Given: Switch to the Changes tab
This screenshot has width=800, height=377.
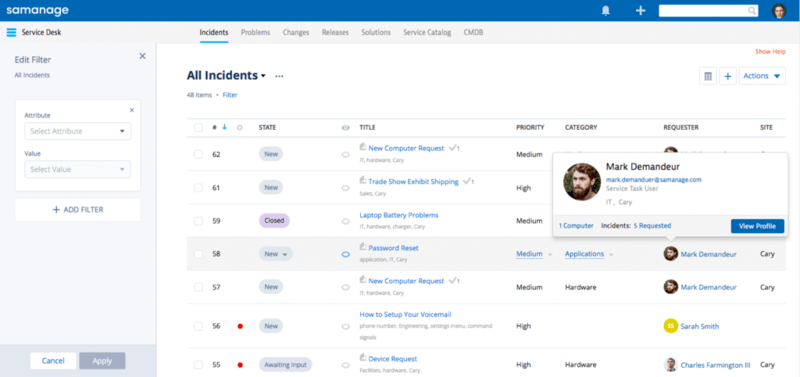Looking at the screenshot, I should (296, 32).
